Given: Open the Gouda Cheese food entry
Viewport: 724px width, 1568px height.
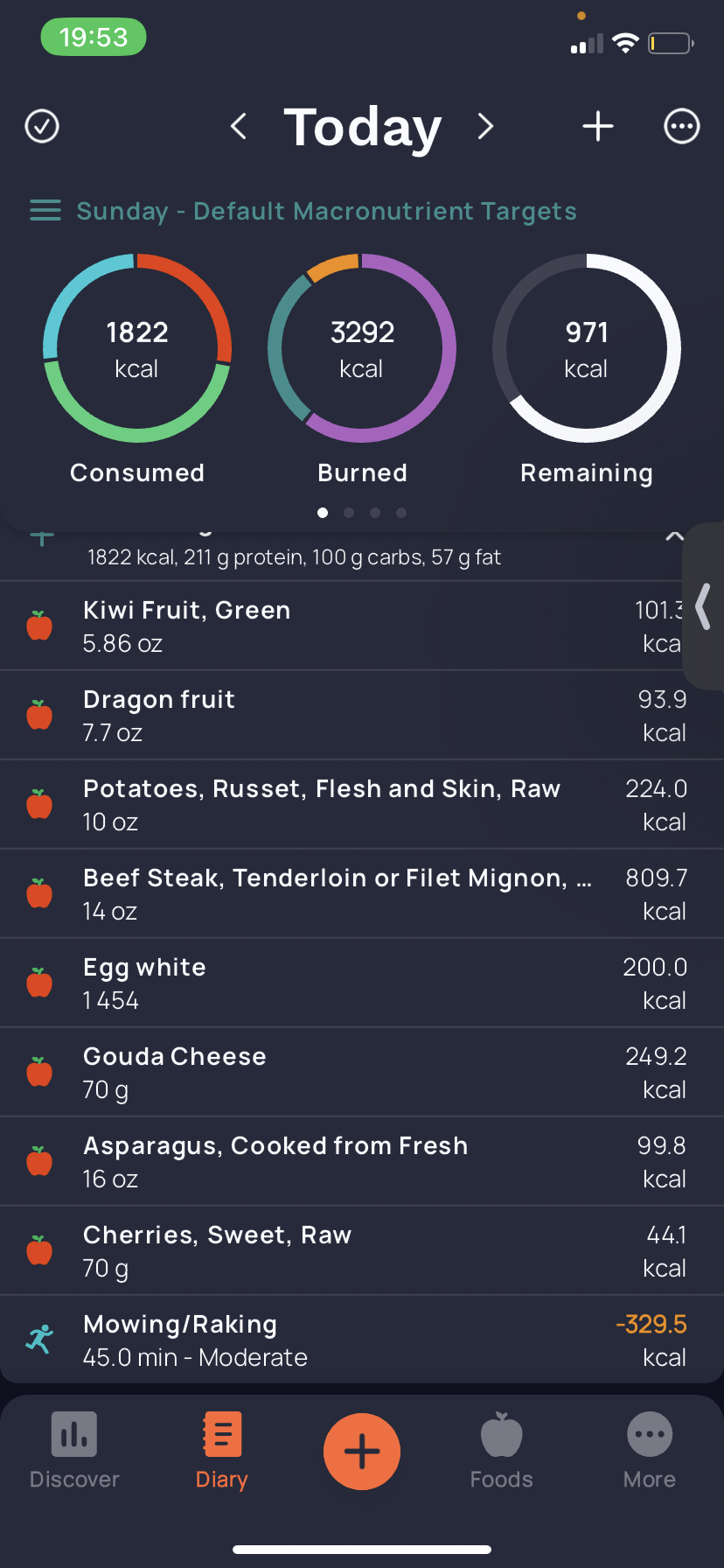Looking at the screenshot, I should coord(362,1072).
